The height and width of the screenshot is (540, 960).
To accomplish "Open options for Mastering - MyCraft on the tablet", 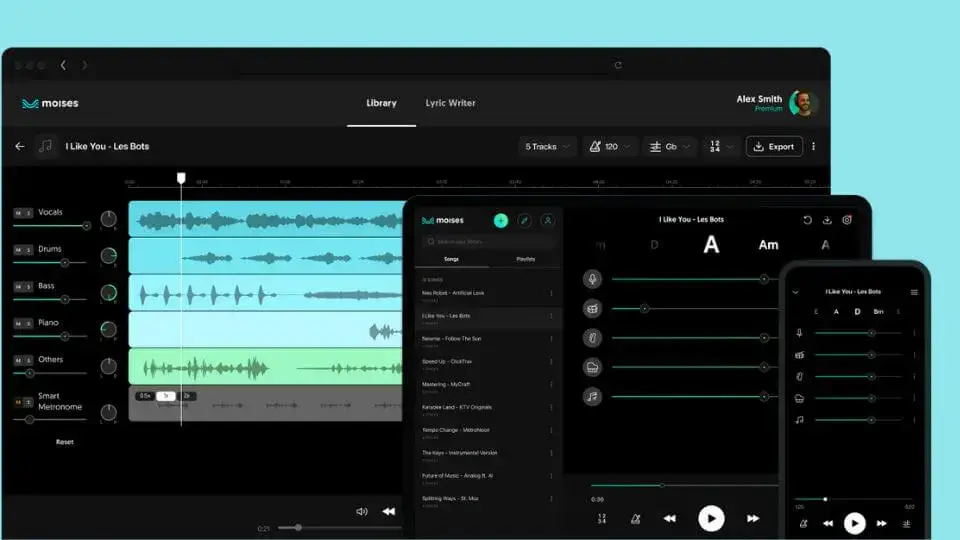I will pyautogui.click(x=551, y=384).
